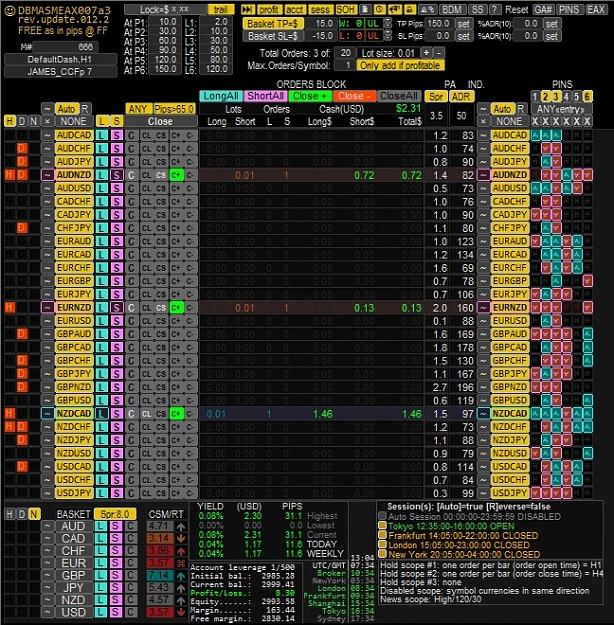Click the teal up pin in GBPAUD row
Image resolution: width=614 pixels, height=625 pixels.
[587, 334]
